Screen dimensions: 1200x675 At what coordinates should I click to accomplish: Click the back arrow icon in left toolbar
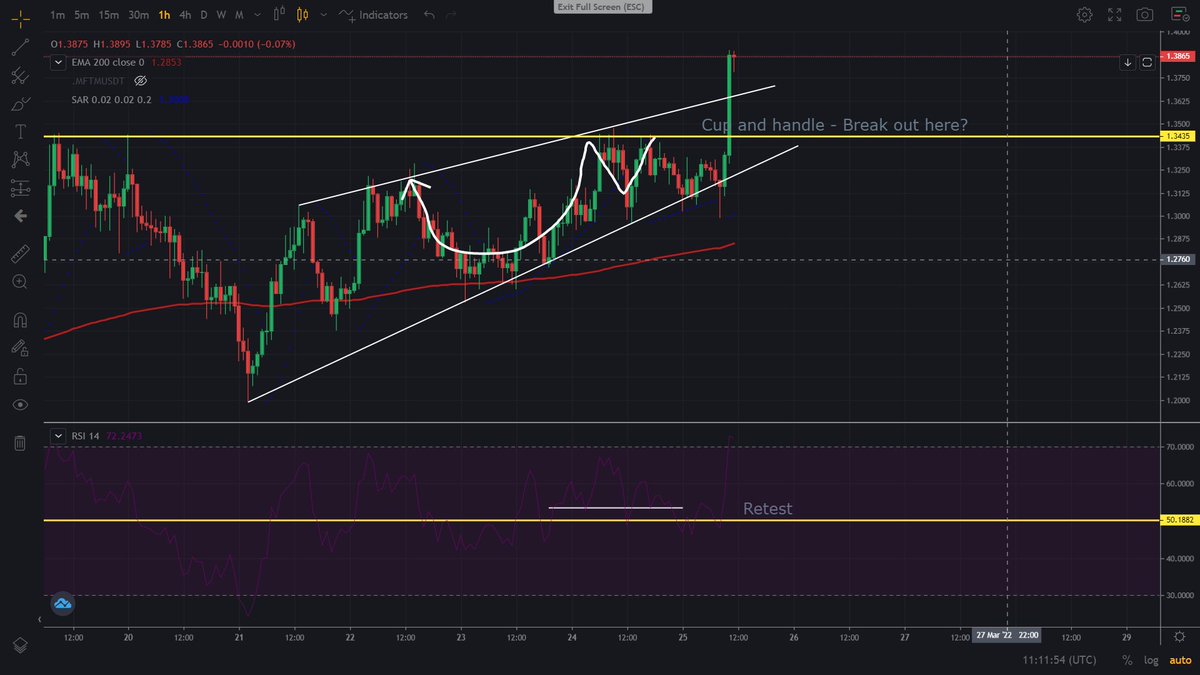(19, 215)
